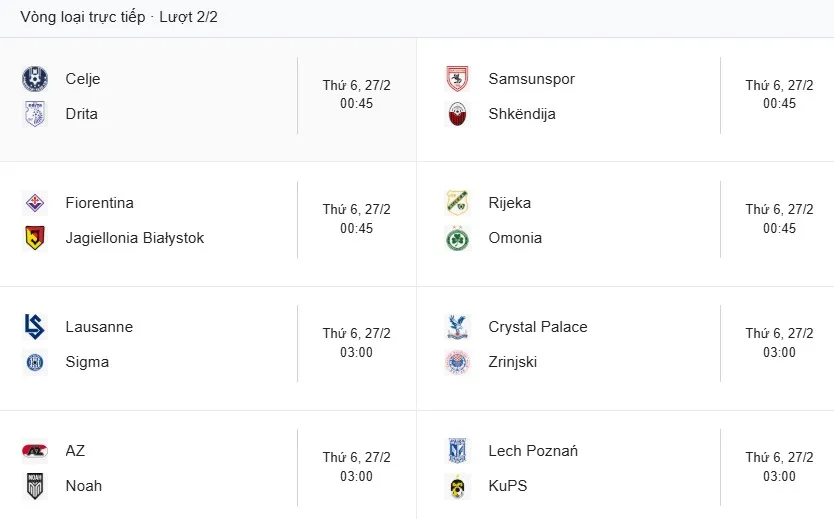Click the Rijeka team crest
The image size is (834, 519).
click(458, 203)
